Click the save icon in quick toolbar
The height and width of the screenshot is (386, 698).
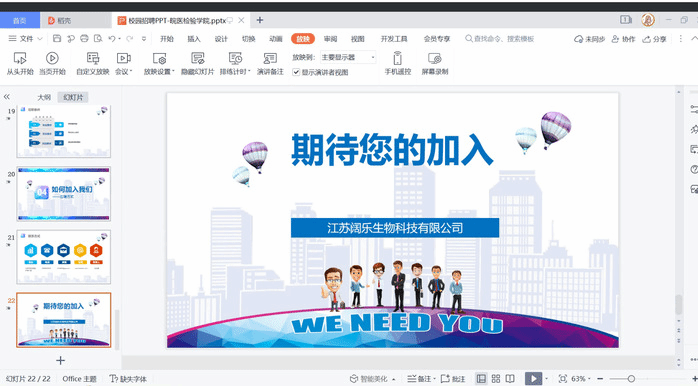(57, 39)
